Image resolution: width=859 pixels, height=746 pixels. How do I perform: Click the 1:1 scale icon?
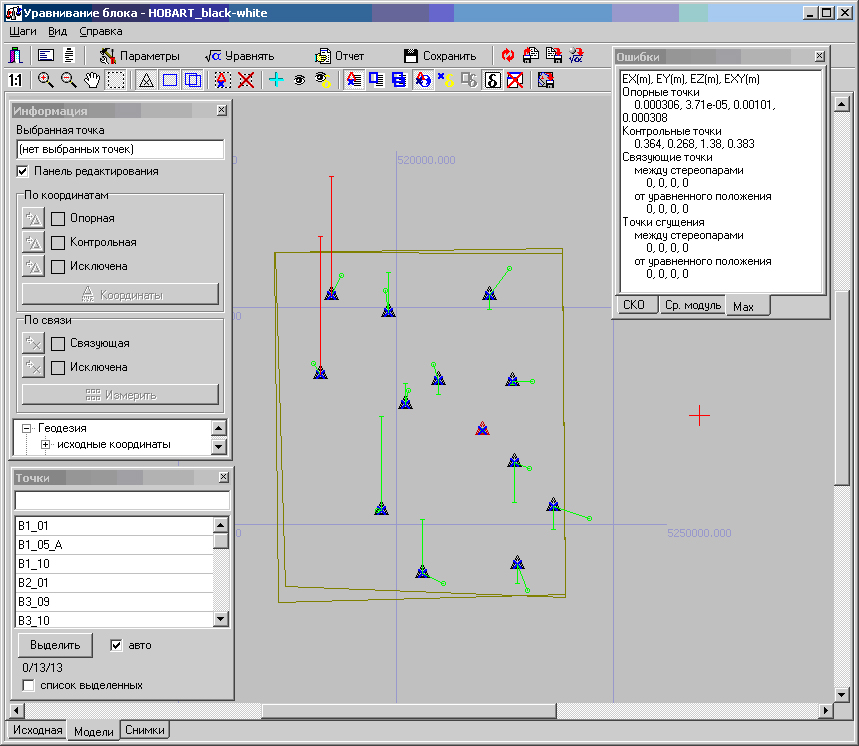pyautogui.click(x=16, y=81)
